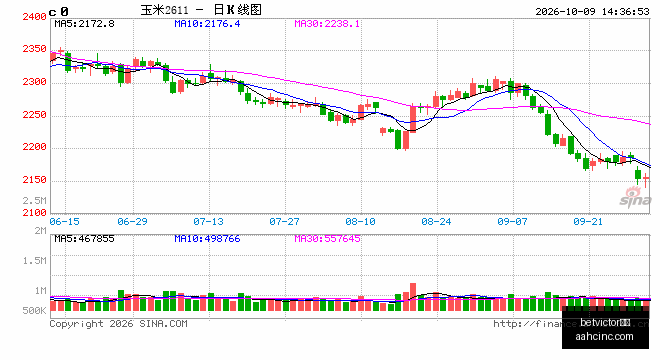Click the 09-21 date label
660x360 pixels.
tap(588, 221)
